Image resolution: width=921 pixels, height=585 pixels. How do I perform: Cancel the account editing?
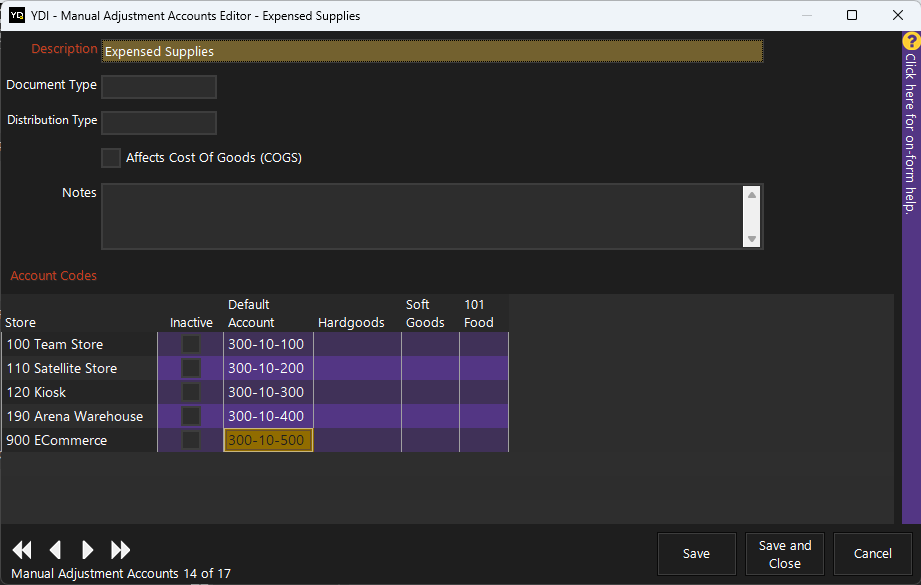872,554
